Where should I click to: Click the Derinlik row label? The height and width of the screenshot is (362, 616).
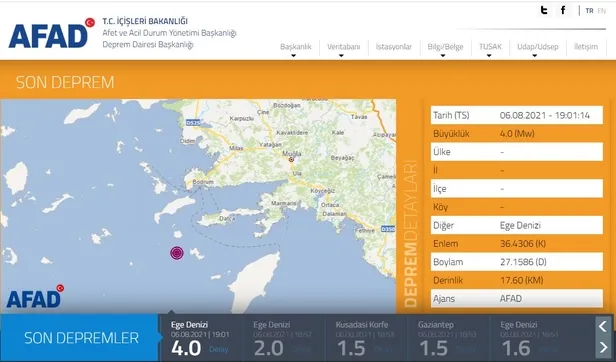coord(448,280)
